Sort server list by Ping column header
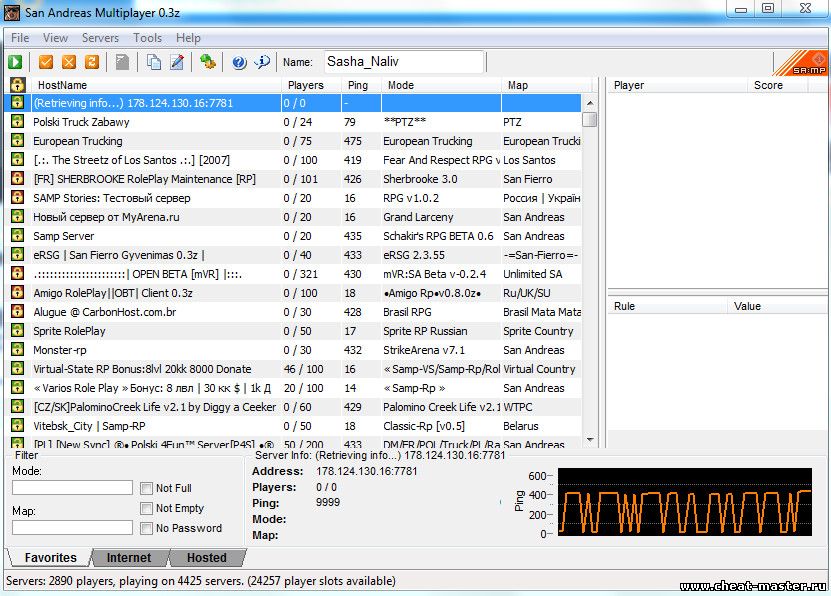The image size is (831, 596). (x=358, y=85)
